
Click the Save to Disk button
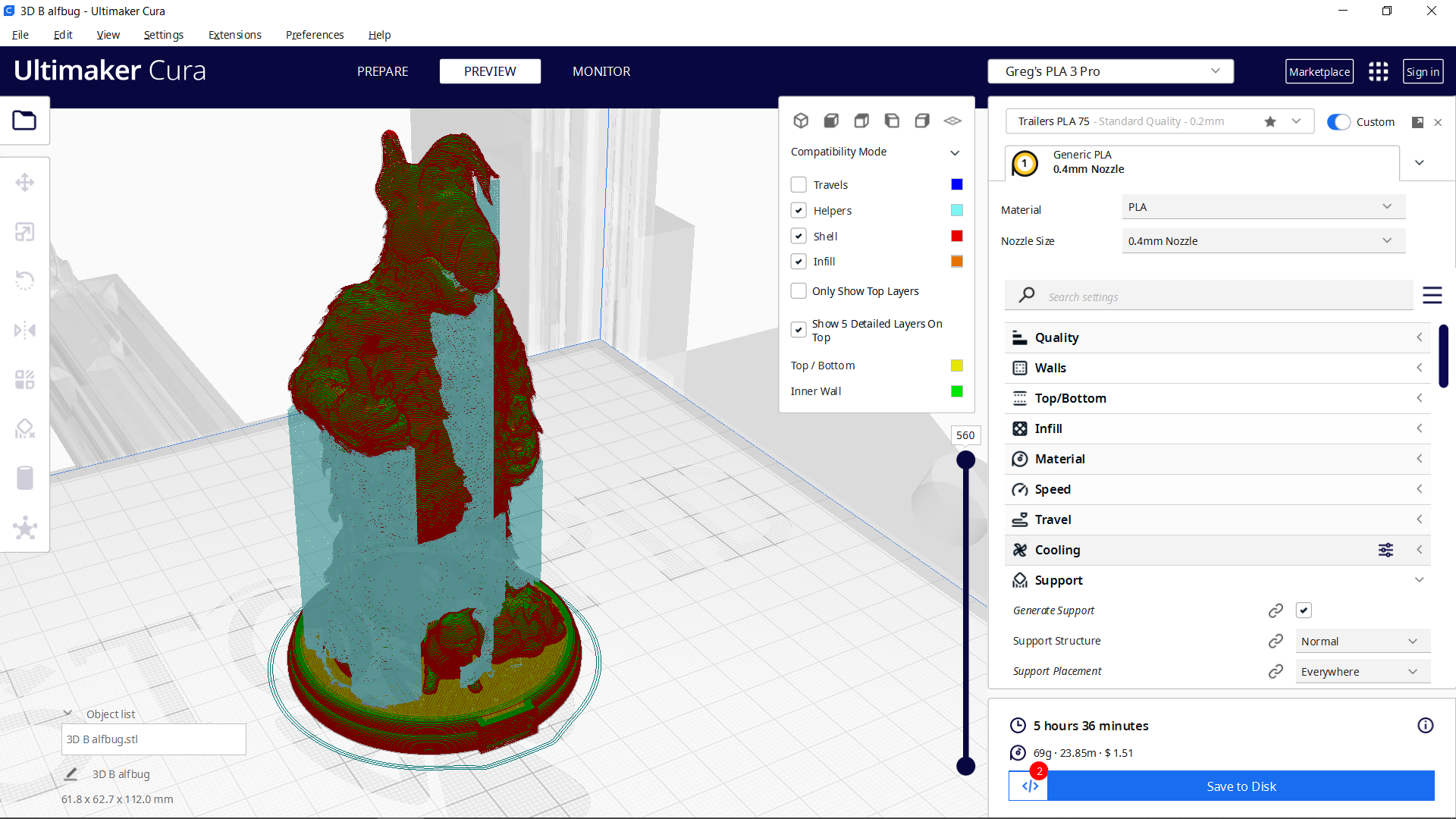pyautogui.click(x=1241, y=786)
